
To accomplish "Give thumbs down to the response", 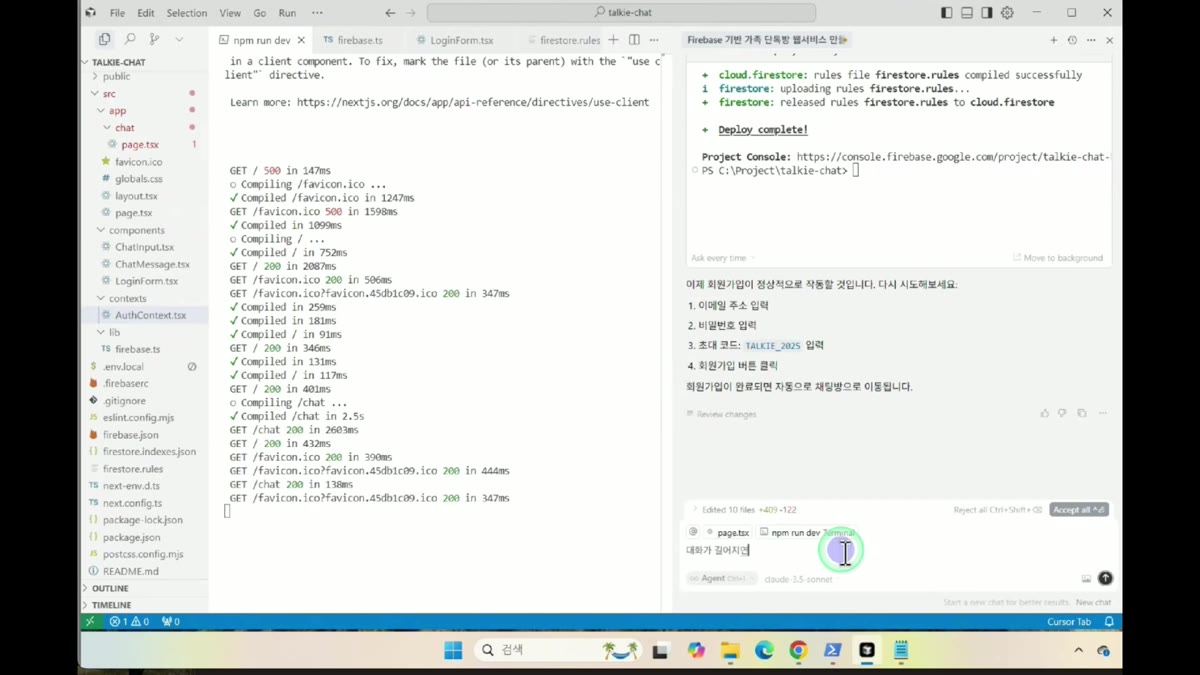I will [x=1063, y=413].
